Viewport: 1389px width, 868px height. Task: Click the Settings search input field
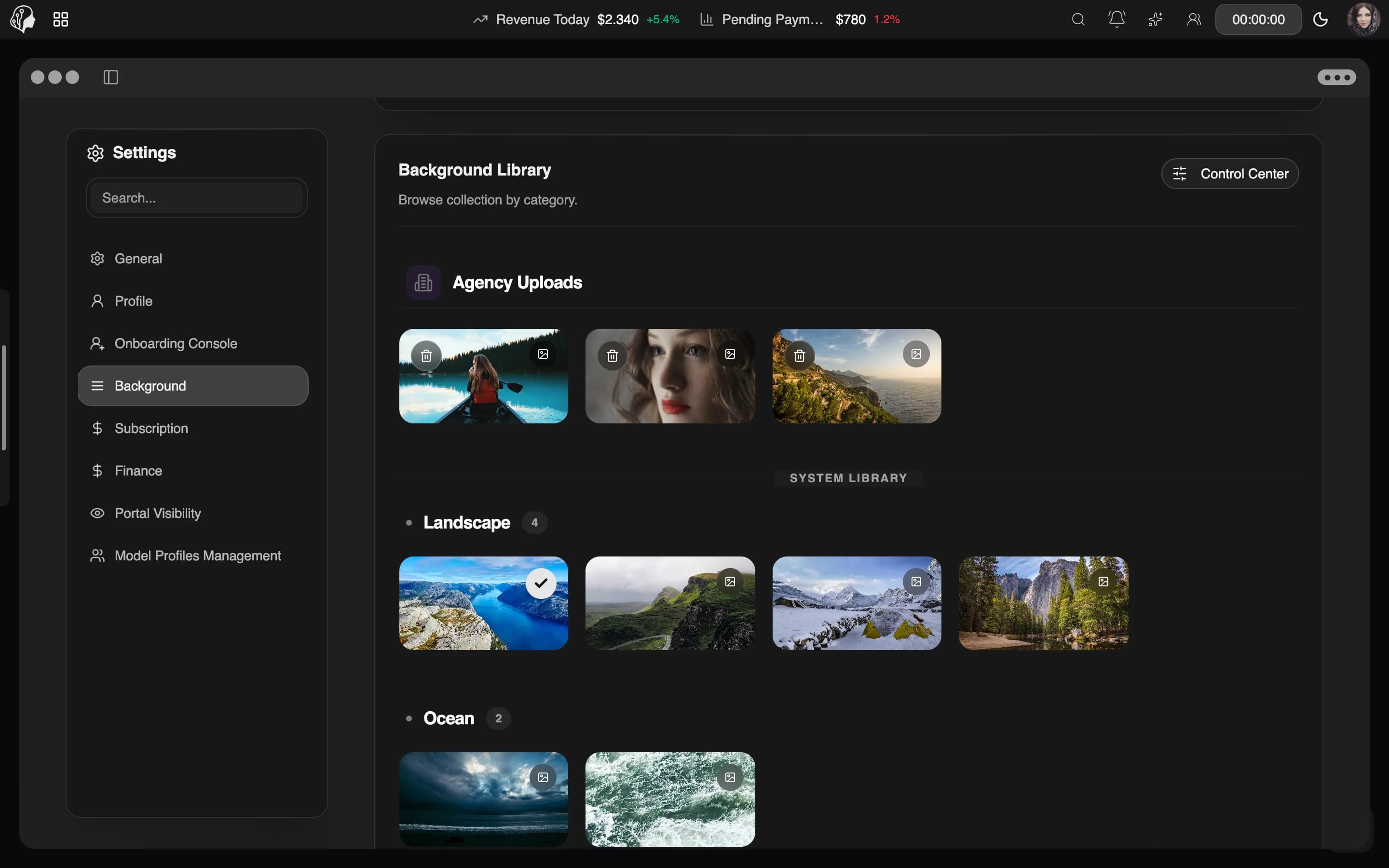[196, 198]
